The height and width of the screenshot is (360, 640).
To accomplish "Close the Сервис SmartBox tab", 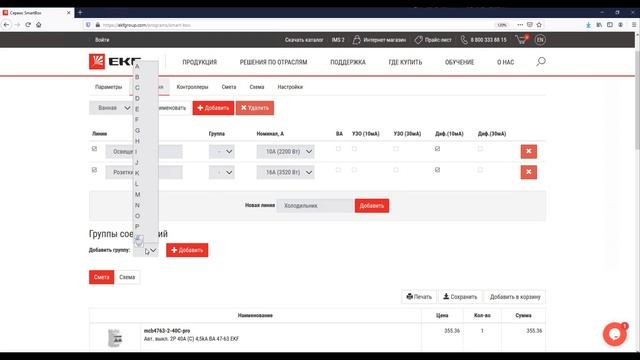I will 69,13.
